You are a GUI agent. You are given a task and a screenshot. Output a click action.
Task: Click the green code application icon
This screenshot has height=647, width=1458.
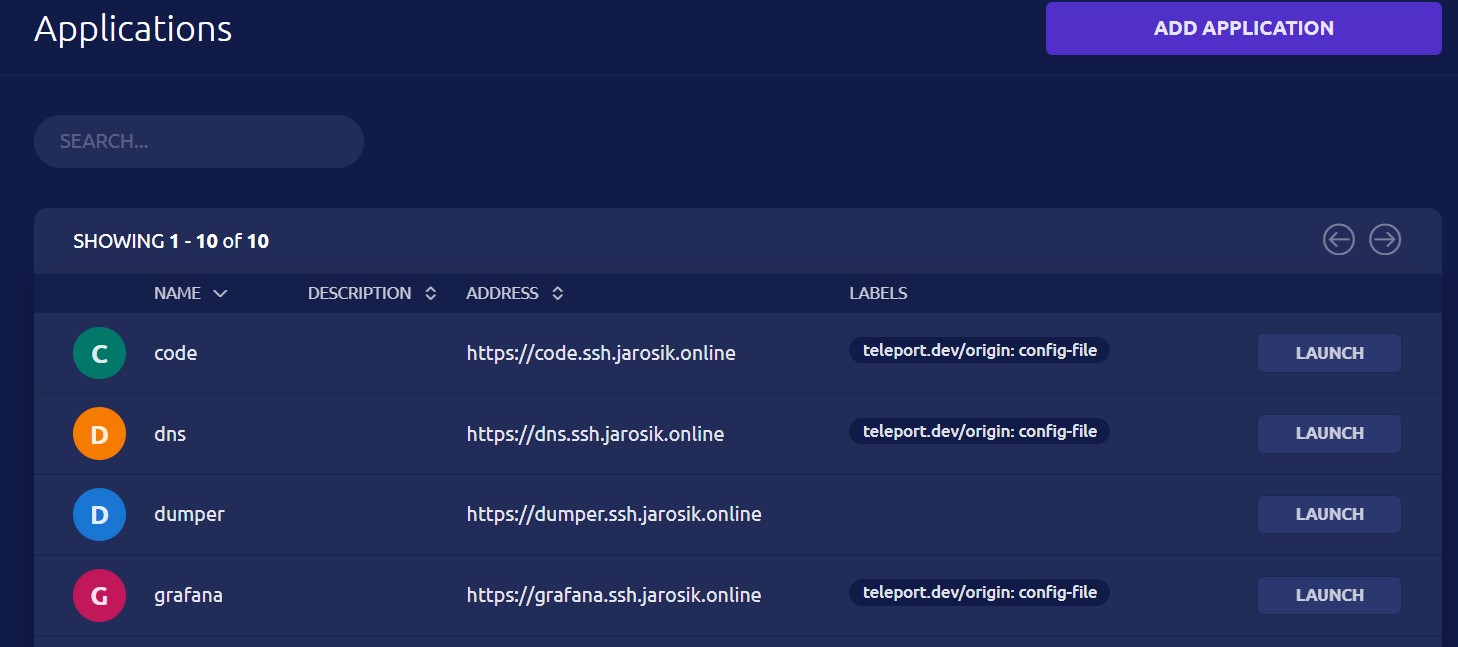pos(99,353)
